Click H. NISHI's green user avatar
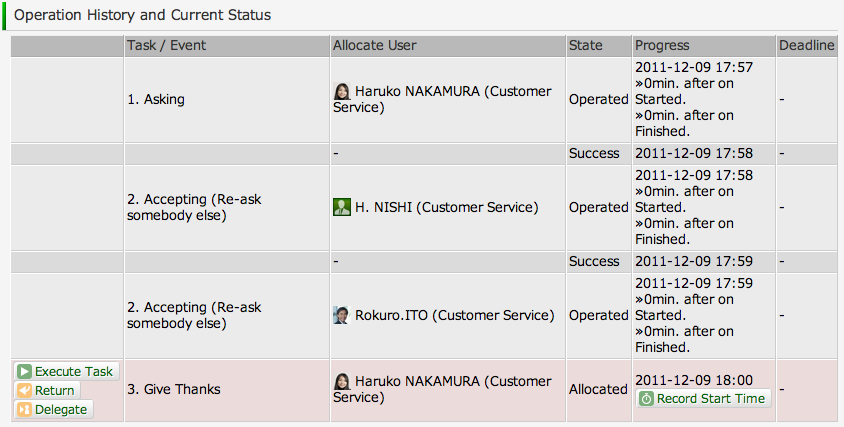Viewport: 844px width, 427px height. click(342, 207)
